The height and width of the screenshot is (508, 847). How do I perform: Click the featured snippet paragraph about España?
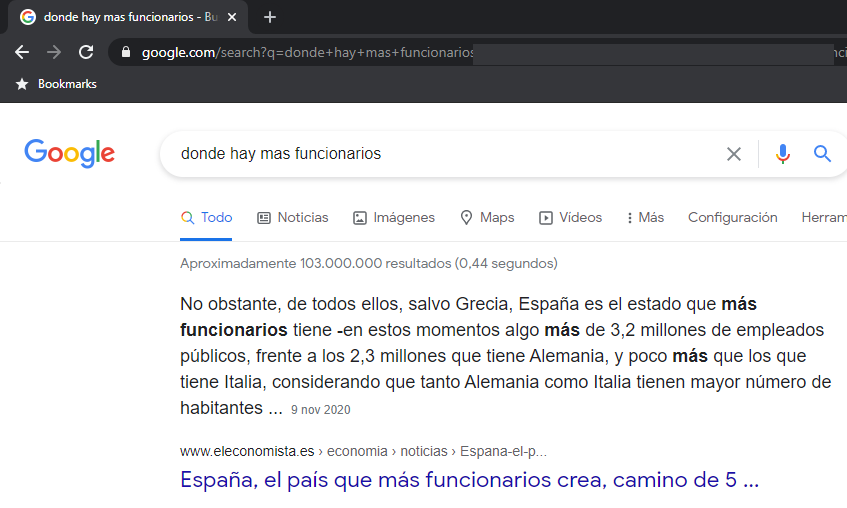tap(505, 356)
